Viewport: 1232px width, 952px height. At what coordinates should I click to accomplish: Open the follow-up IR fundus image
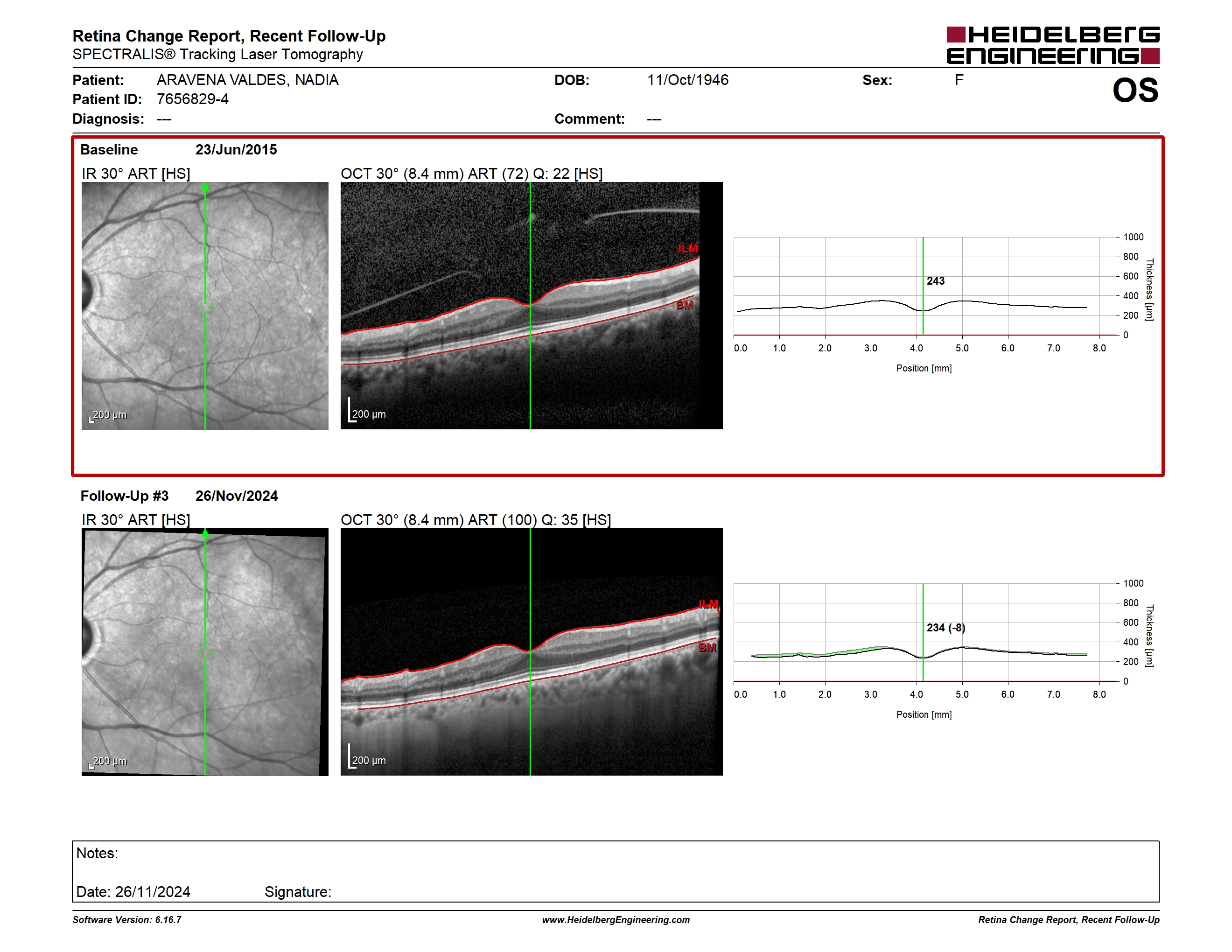coord(205,652)
